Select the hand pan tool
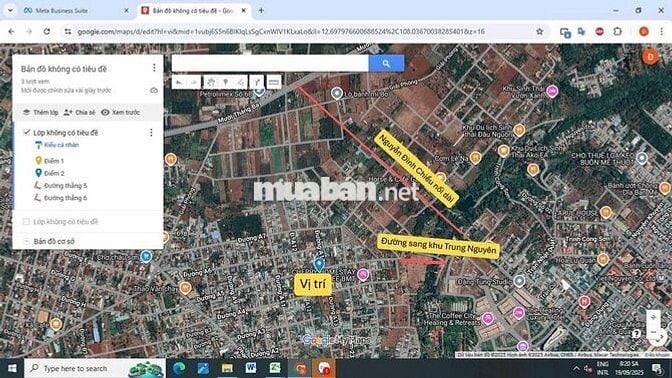 [x=210, y=82]
